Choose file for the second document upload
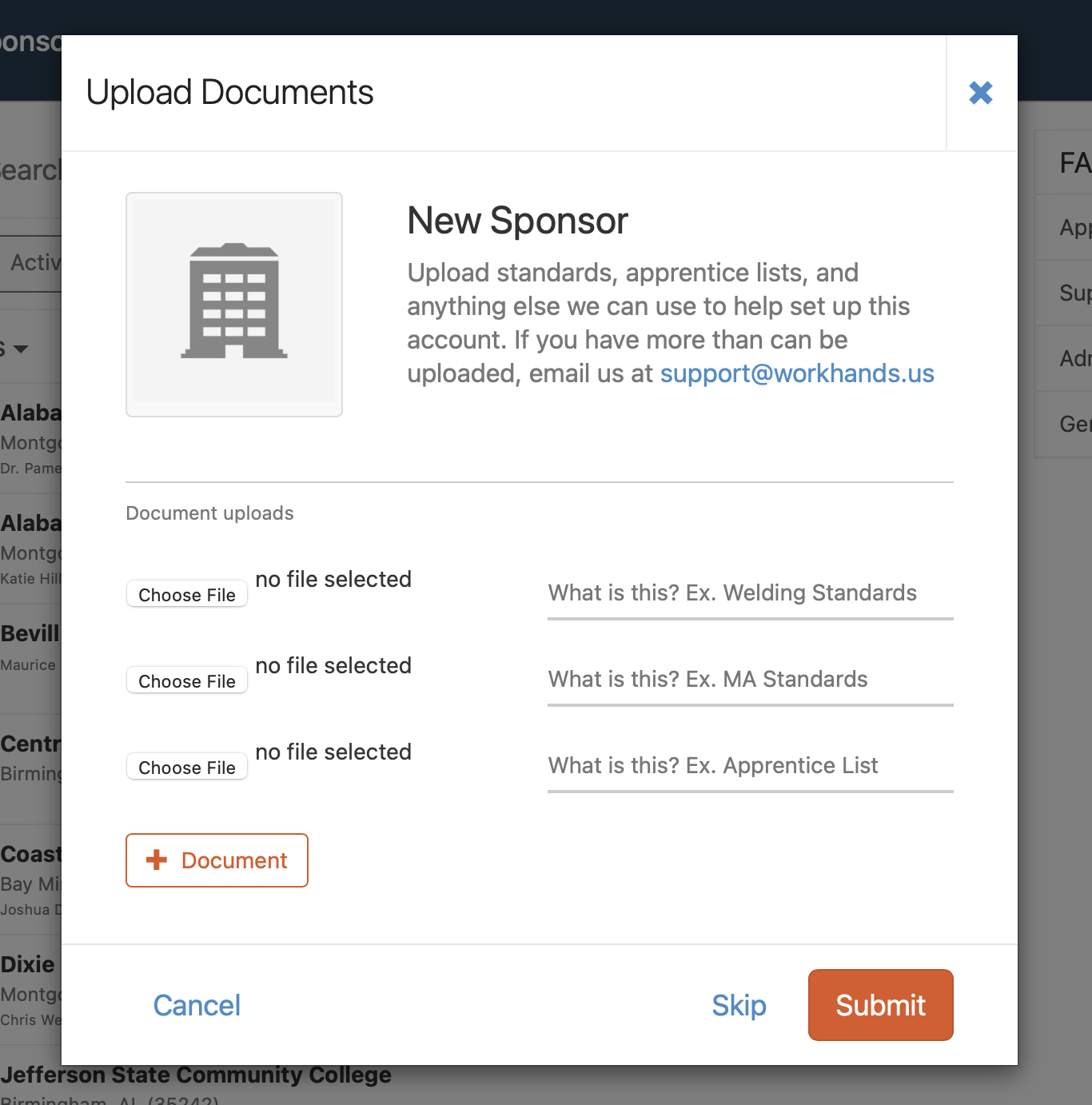The image size is (1092, 1105). point(187,680)
